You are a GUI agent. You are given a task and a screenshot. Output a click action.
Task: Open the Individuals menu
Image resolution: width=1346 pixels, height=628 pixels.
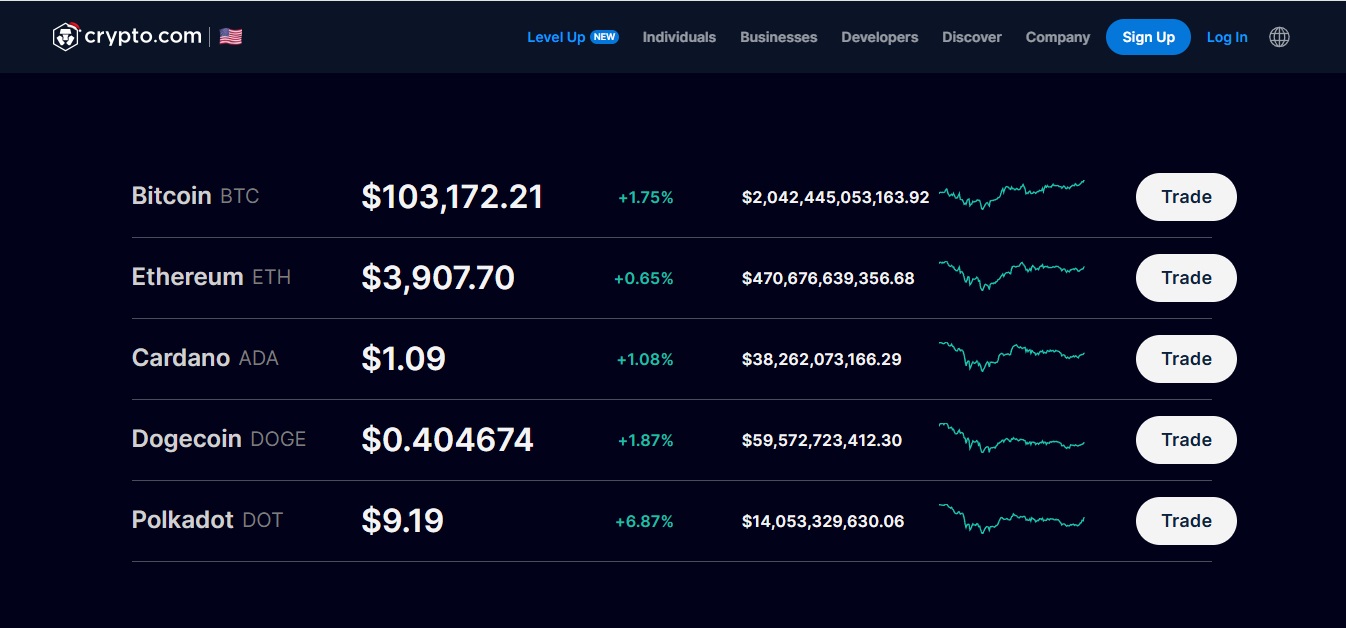click(679, 37)
